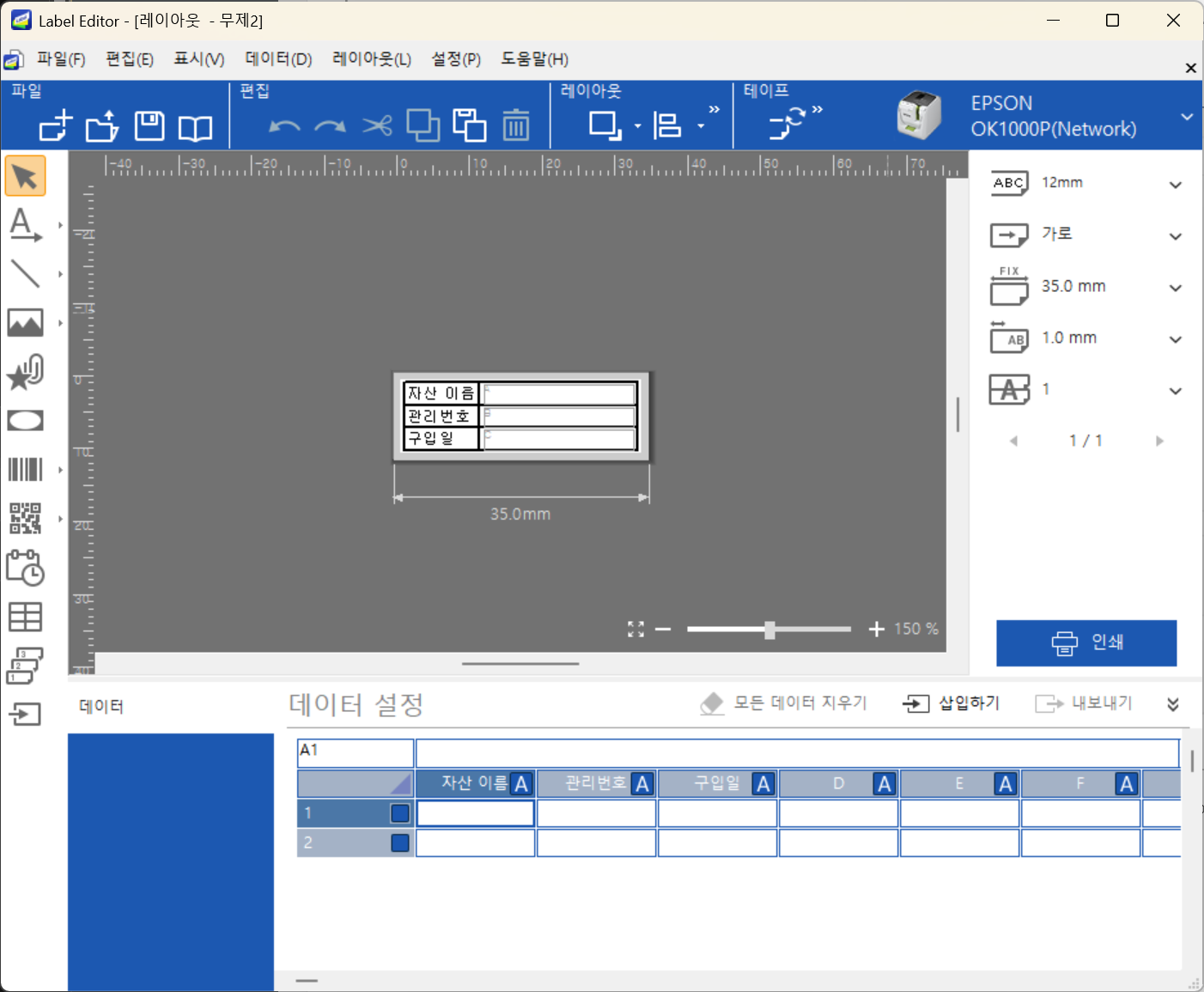Select the sequential numbering tool

[x=25, y=666]
